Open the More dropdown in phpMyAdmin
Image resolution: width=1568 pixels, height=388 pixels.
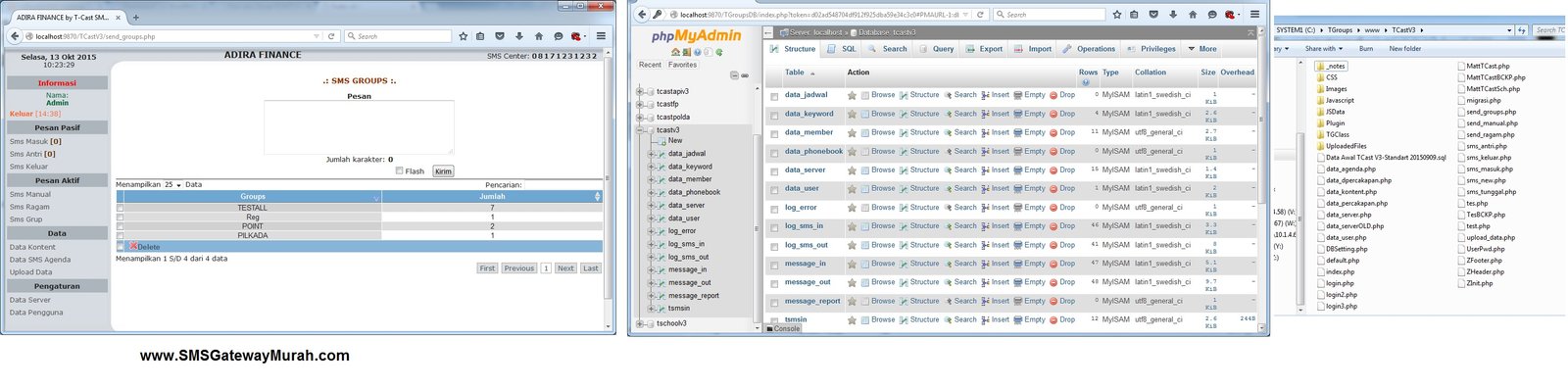(x=1202, y=48)
